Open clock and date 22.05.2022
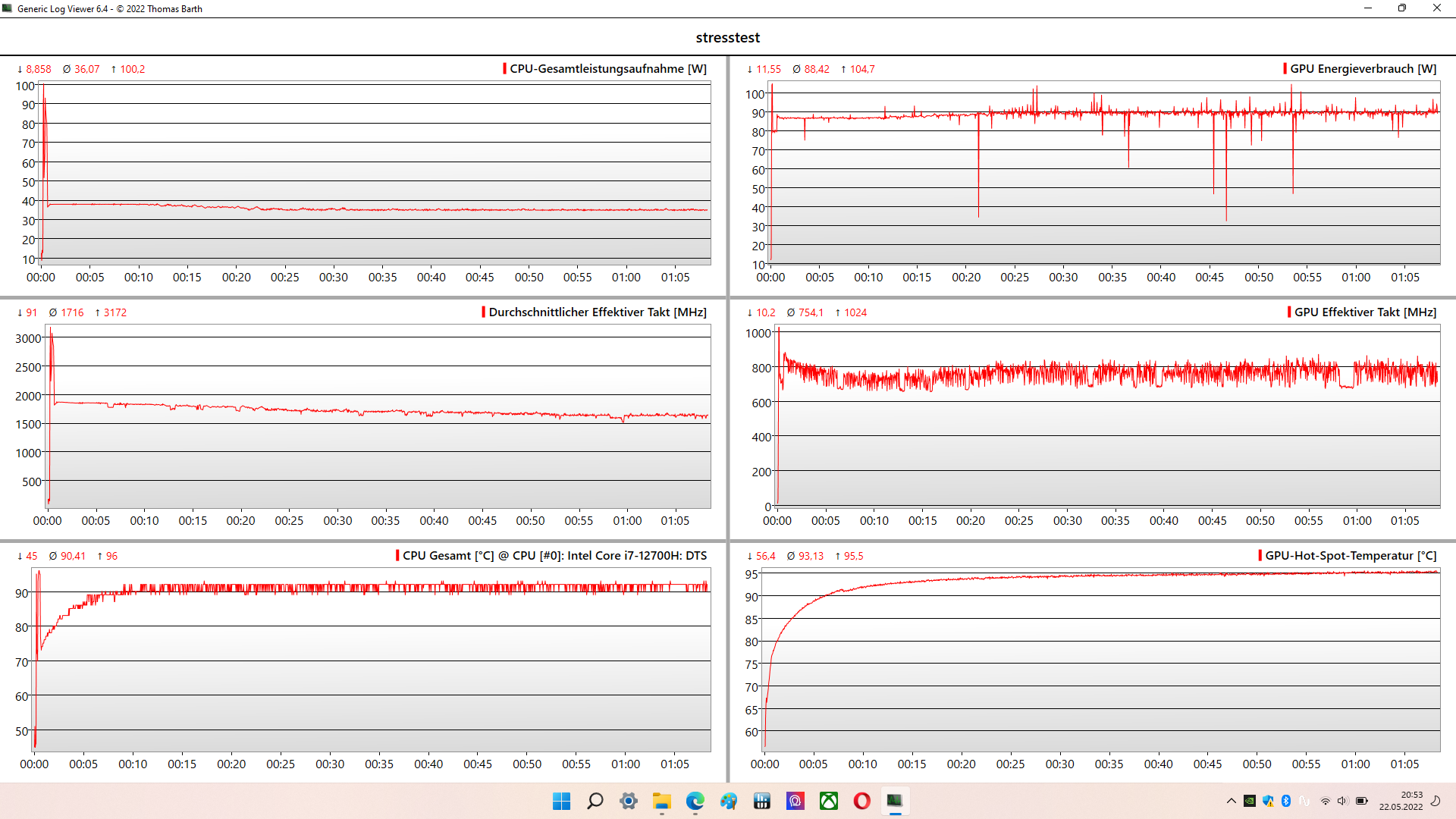 [1401, 801]
